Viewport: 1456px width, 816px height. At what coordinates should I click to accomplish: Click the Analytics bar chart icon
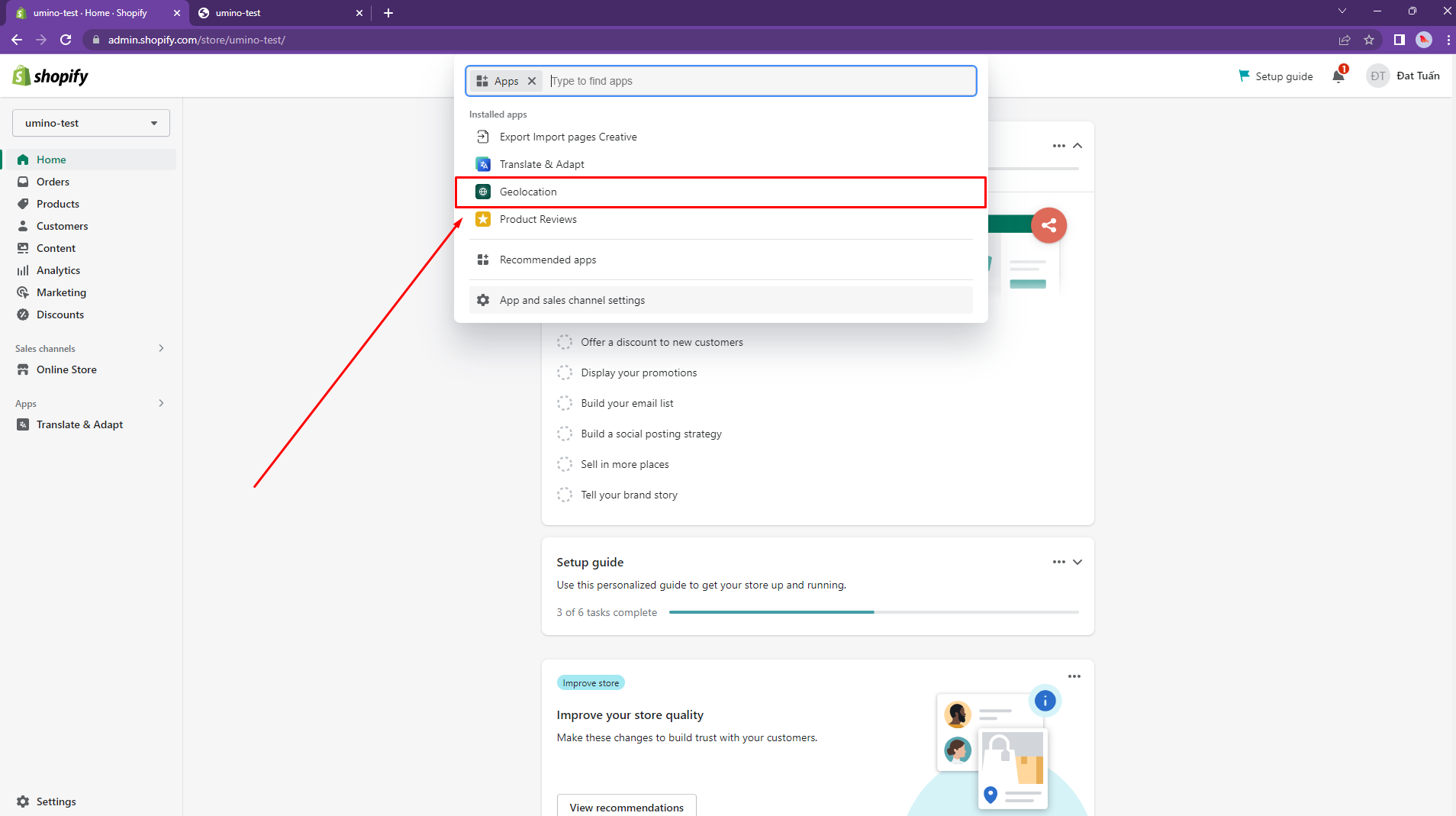coord(23,270)
